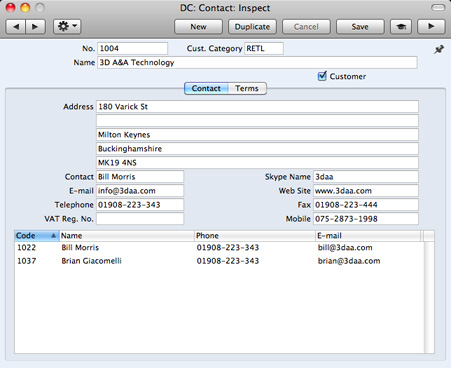Click the postcode field MK19 4NS

pos(257,163)
